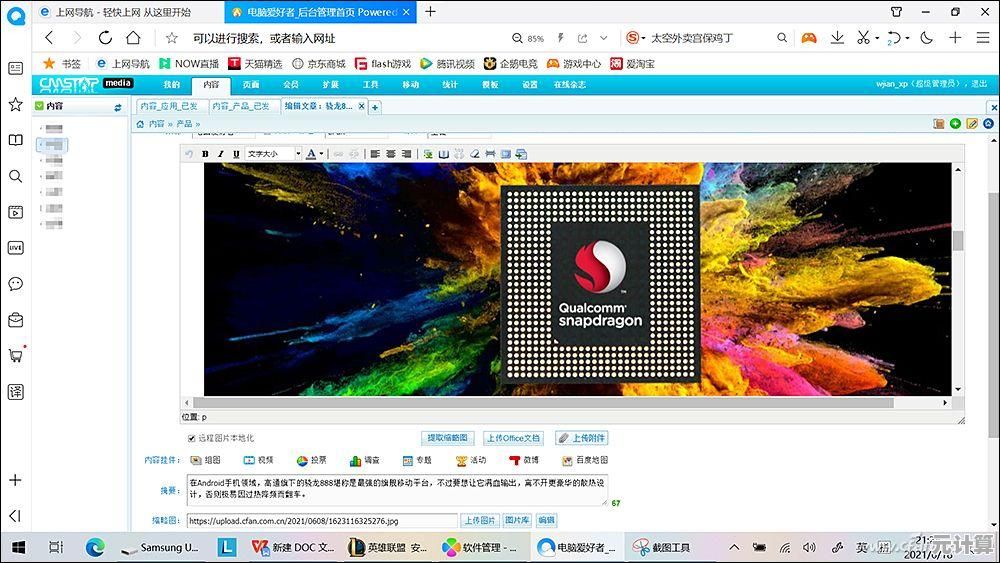Viewport: 1000px width, 563px height.
Task: Click the browser home icon
Action: click(133, 38)
